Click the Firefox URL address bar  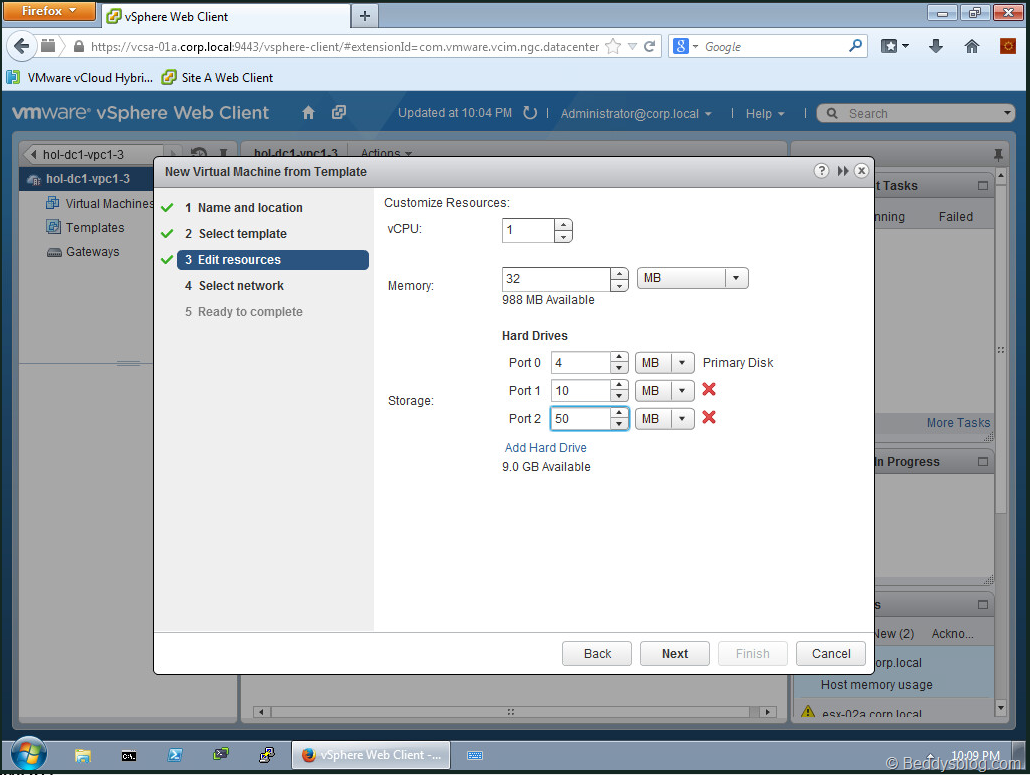344,47
